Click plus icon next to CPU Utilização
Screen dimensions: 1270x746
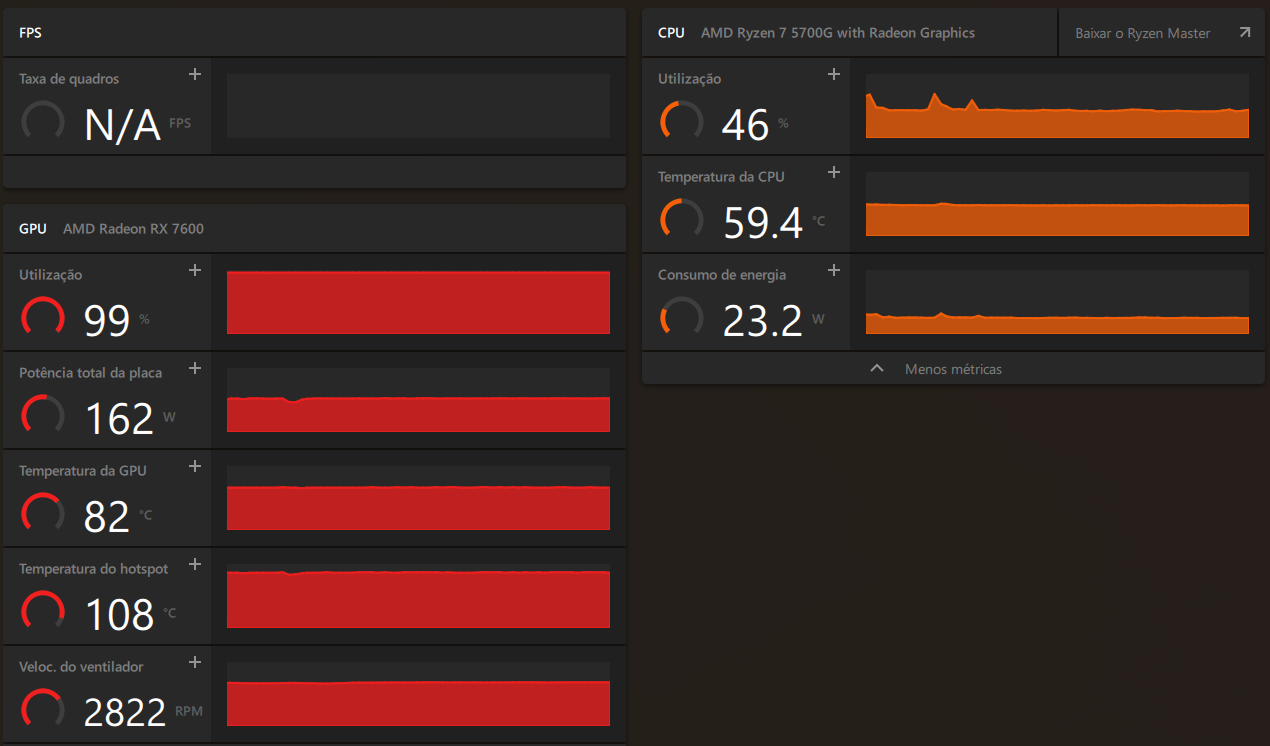tap(834, 74)
